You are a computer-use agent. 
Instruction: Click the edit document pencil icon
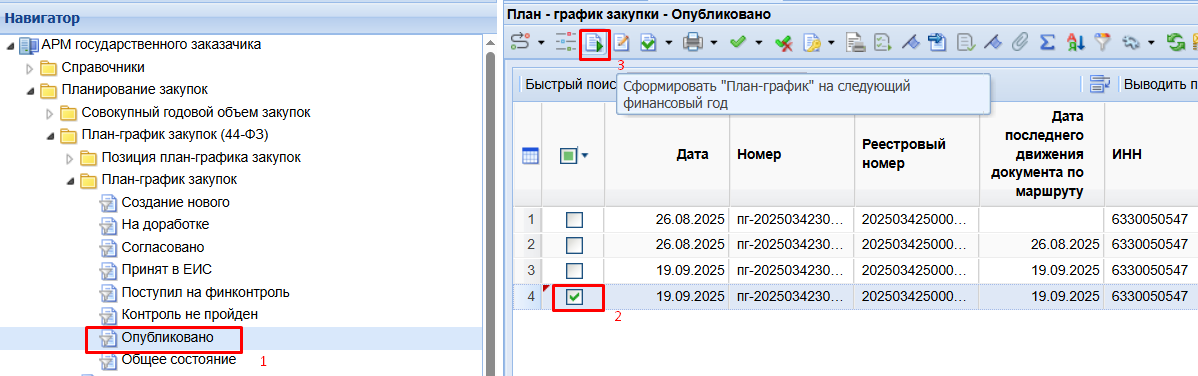pos(621,43)
